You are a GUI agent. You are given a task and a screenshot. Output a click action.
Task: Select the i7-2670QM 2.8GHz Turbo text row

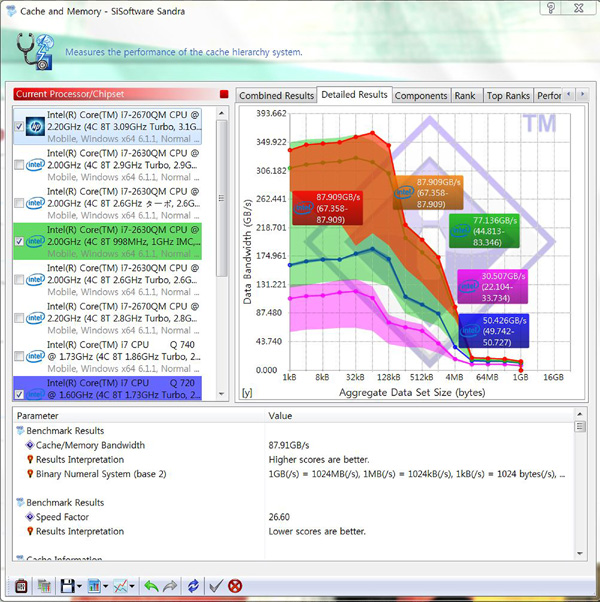[123, 318]
